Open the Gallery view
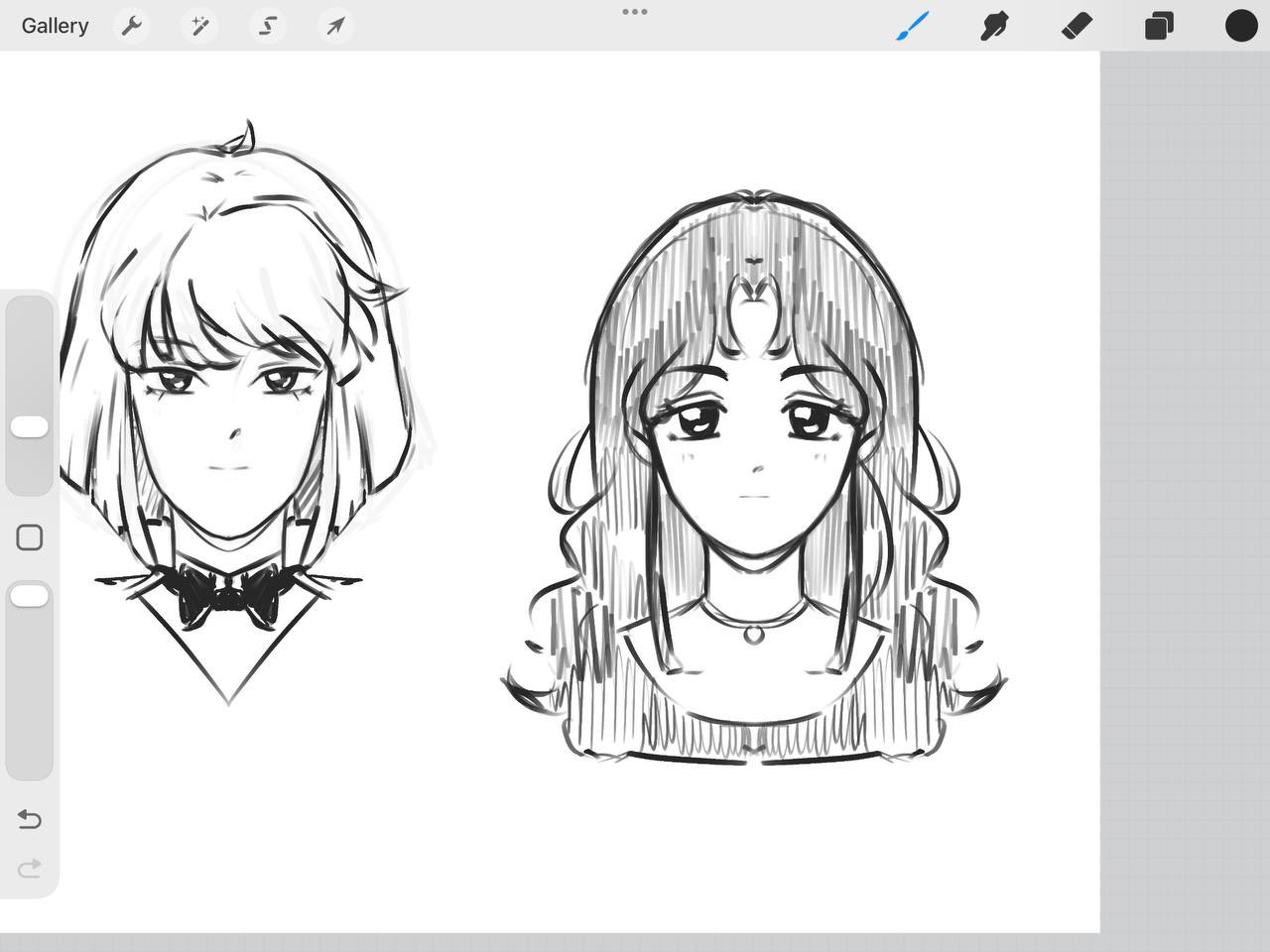Image resolution: width=1270 pixels, height=952 pixels. 55,26
